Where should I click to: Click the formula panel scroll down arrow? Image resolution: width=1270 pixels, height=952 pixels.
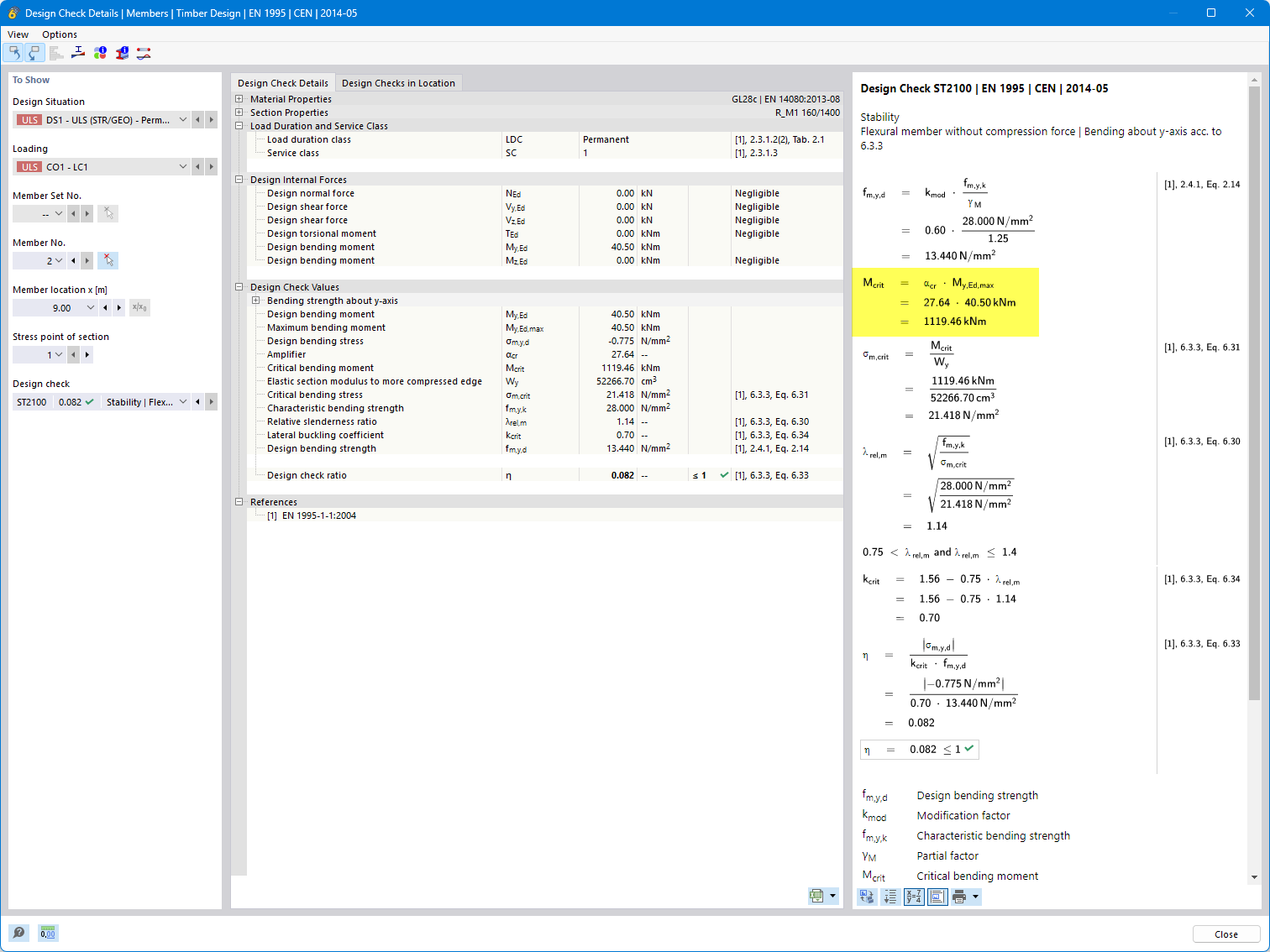pyautogui.click(x=1254, y=877)
